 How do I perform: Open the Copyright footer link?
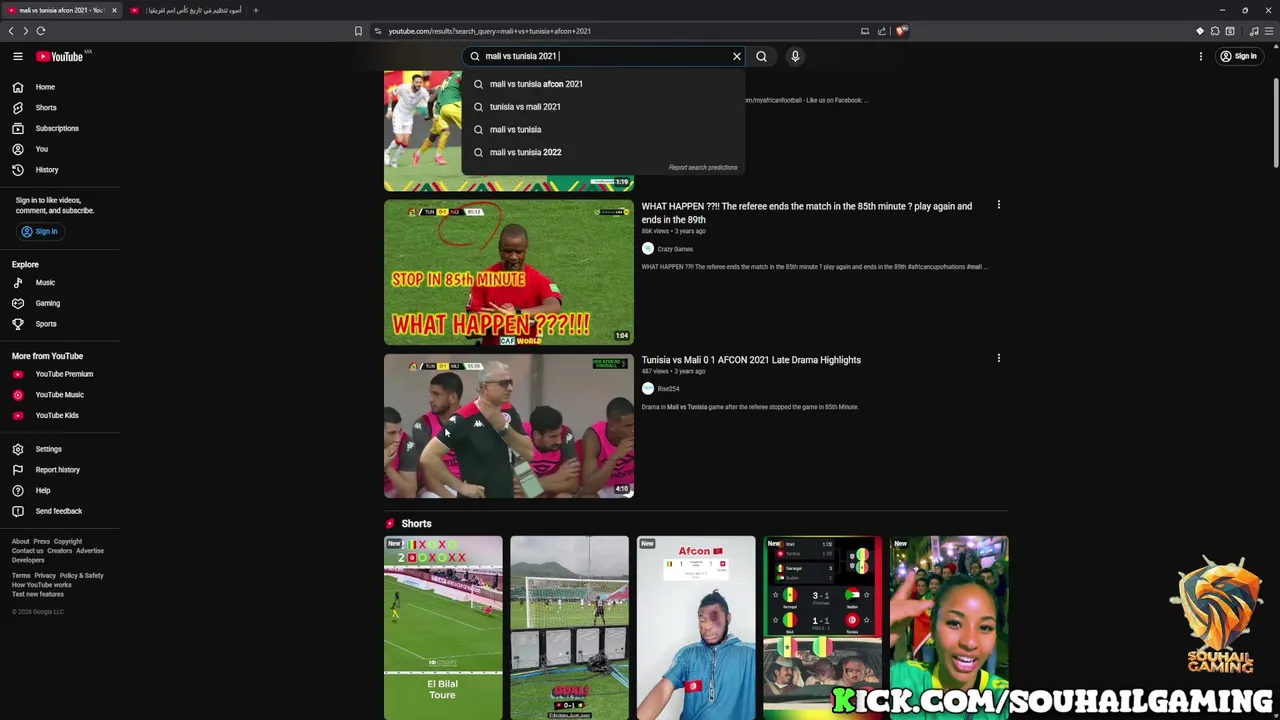click(x=68, y=542)
